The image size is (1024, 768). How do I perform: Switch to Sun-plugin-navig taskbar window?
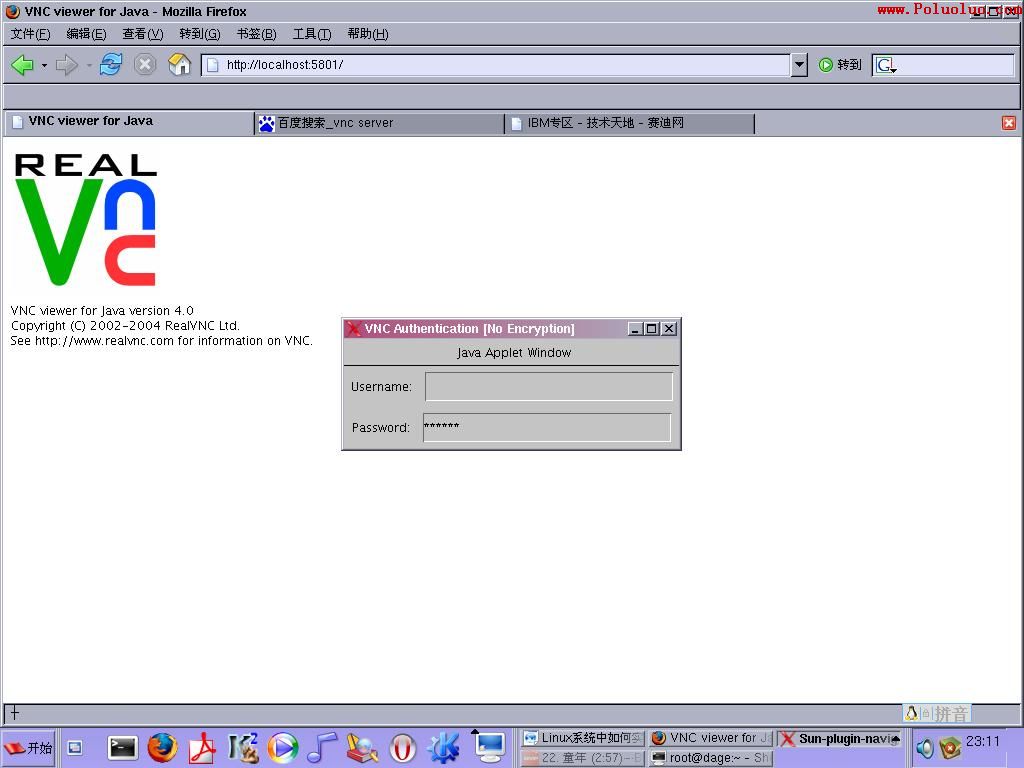pyautogui.click(x=839, y=739)
